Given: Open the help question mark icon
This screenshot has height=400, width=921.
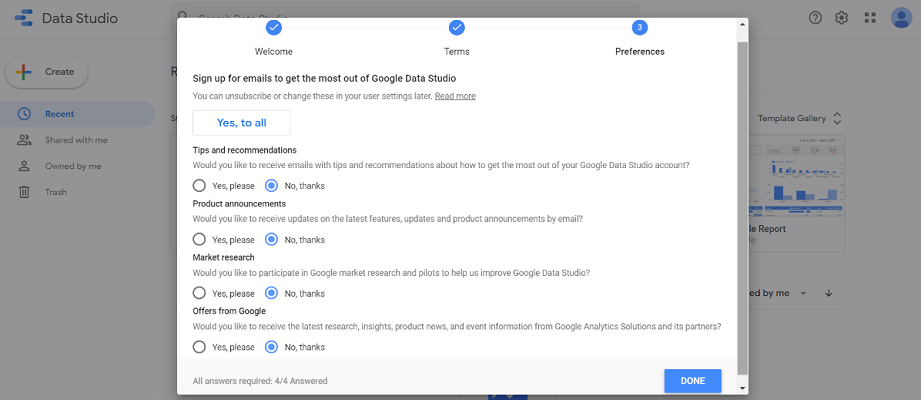Looking at the screenshot, I should coord(815,18).
